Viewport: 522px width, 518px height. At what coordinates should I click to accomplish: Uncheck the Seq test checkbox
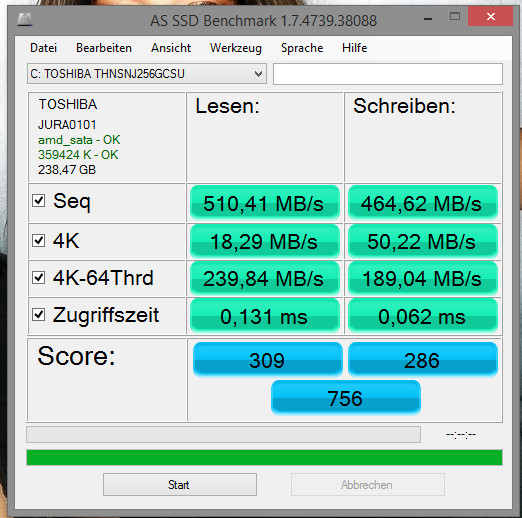[39, 201]
